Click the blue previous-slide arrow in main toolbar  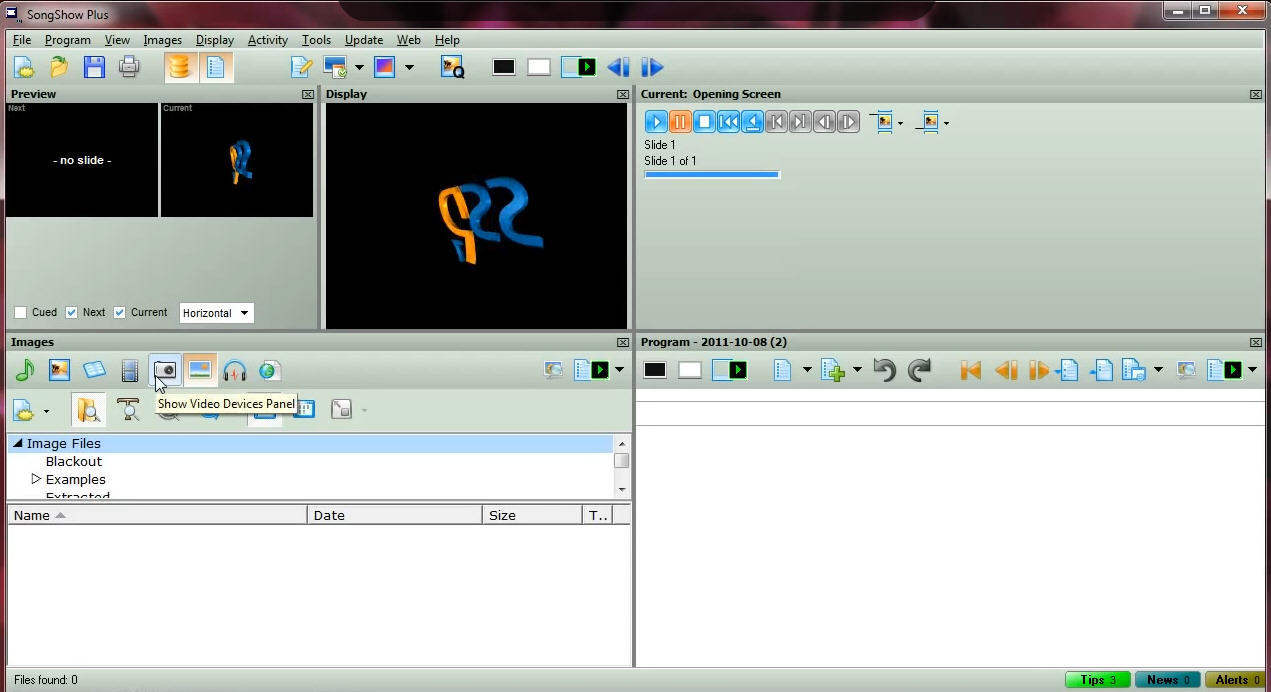tap(618, 67)
